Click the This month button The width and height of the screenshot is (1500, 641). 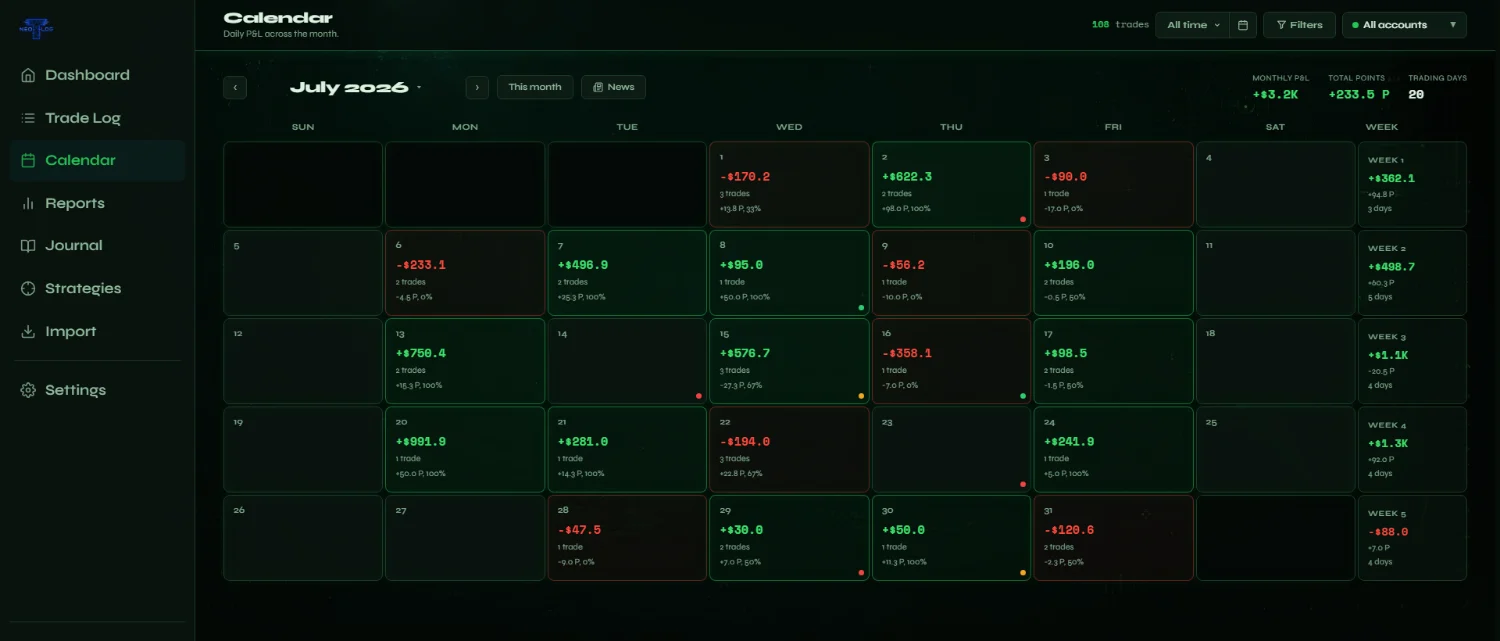pos(535,87)
